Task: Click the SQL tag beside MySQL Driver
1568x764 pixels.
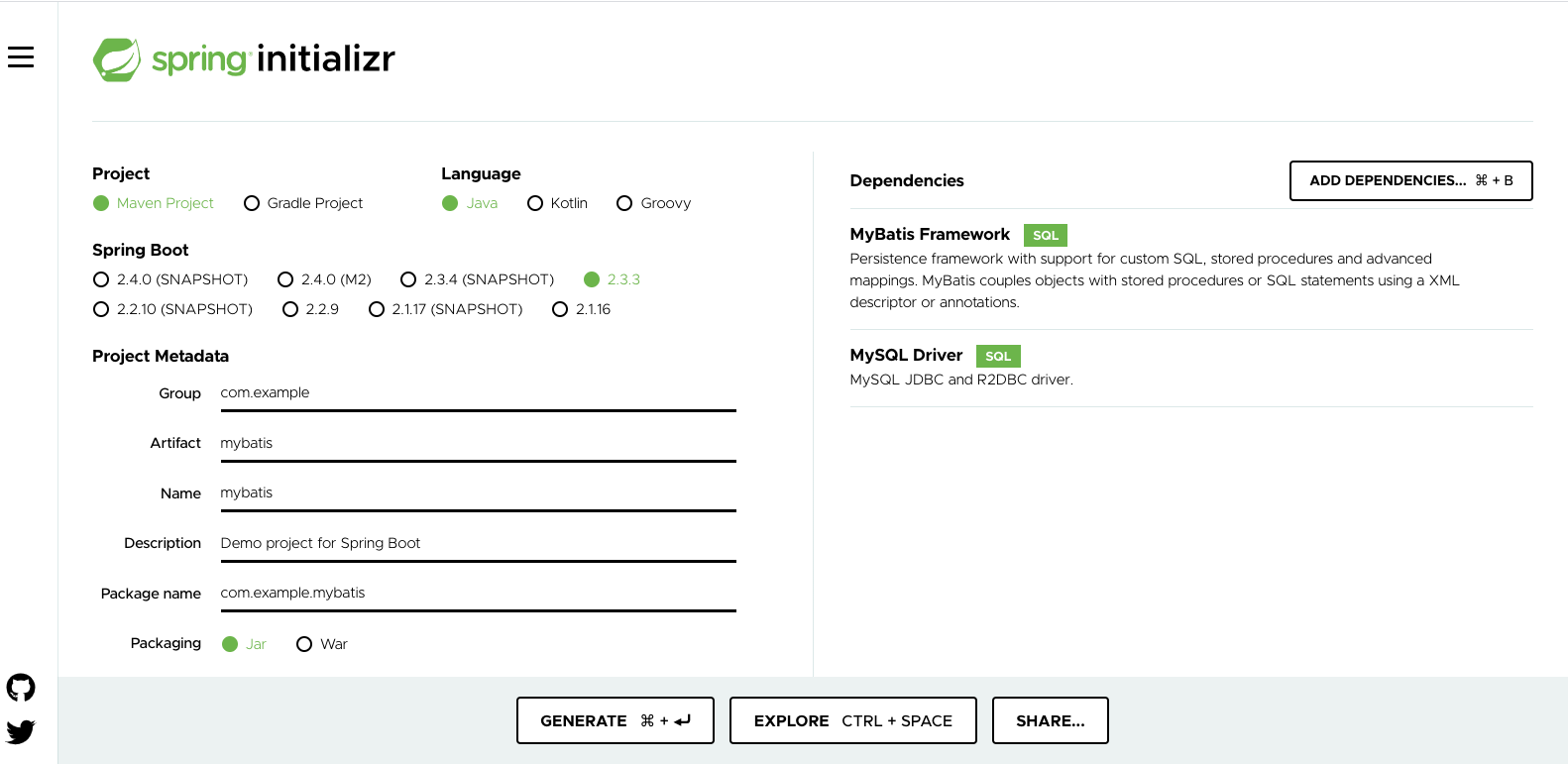Action: pos(997,357)
